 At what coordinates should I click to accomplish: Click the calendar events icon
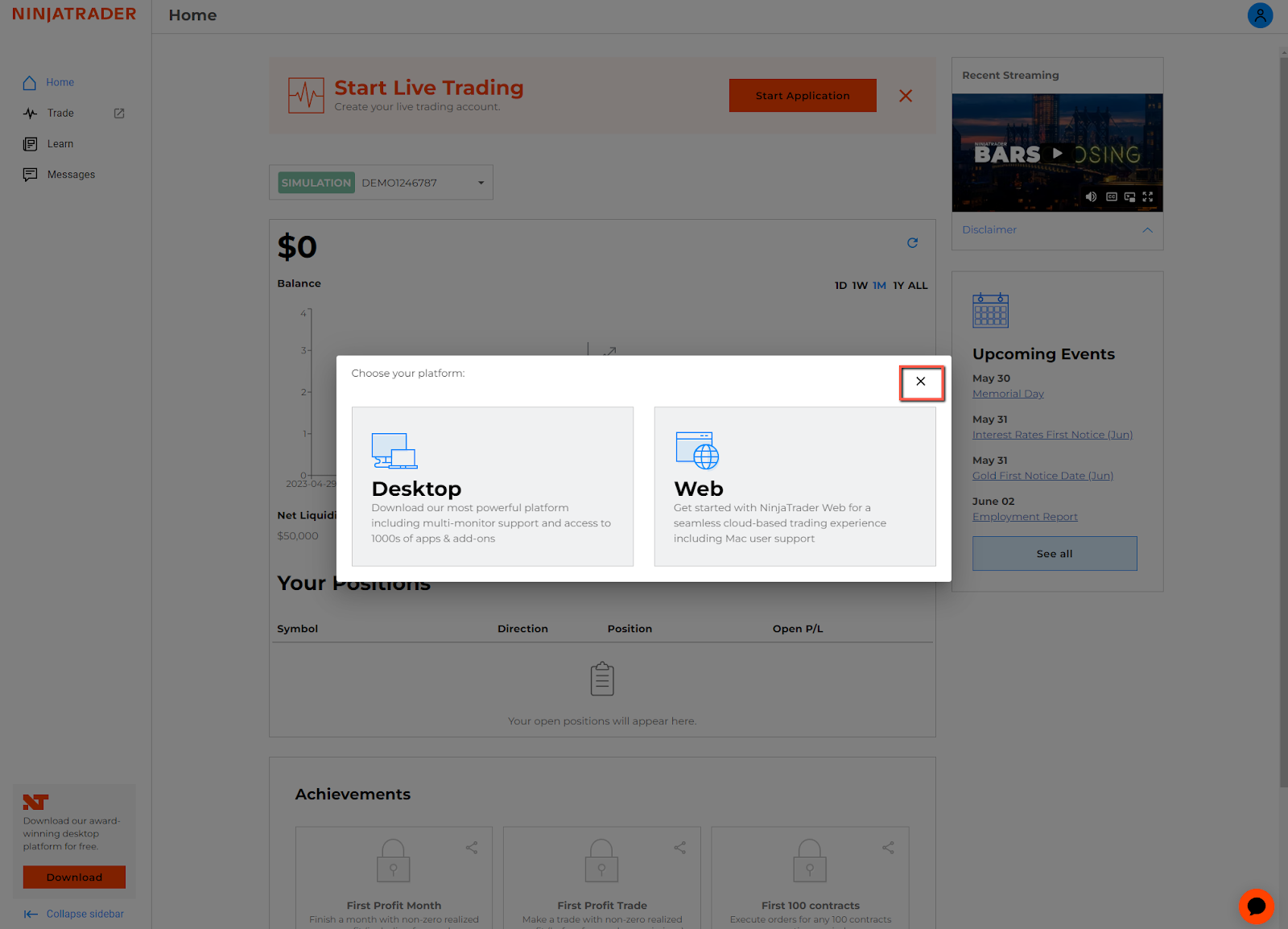click(x=990, y=310)
